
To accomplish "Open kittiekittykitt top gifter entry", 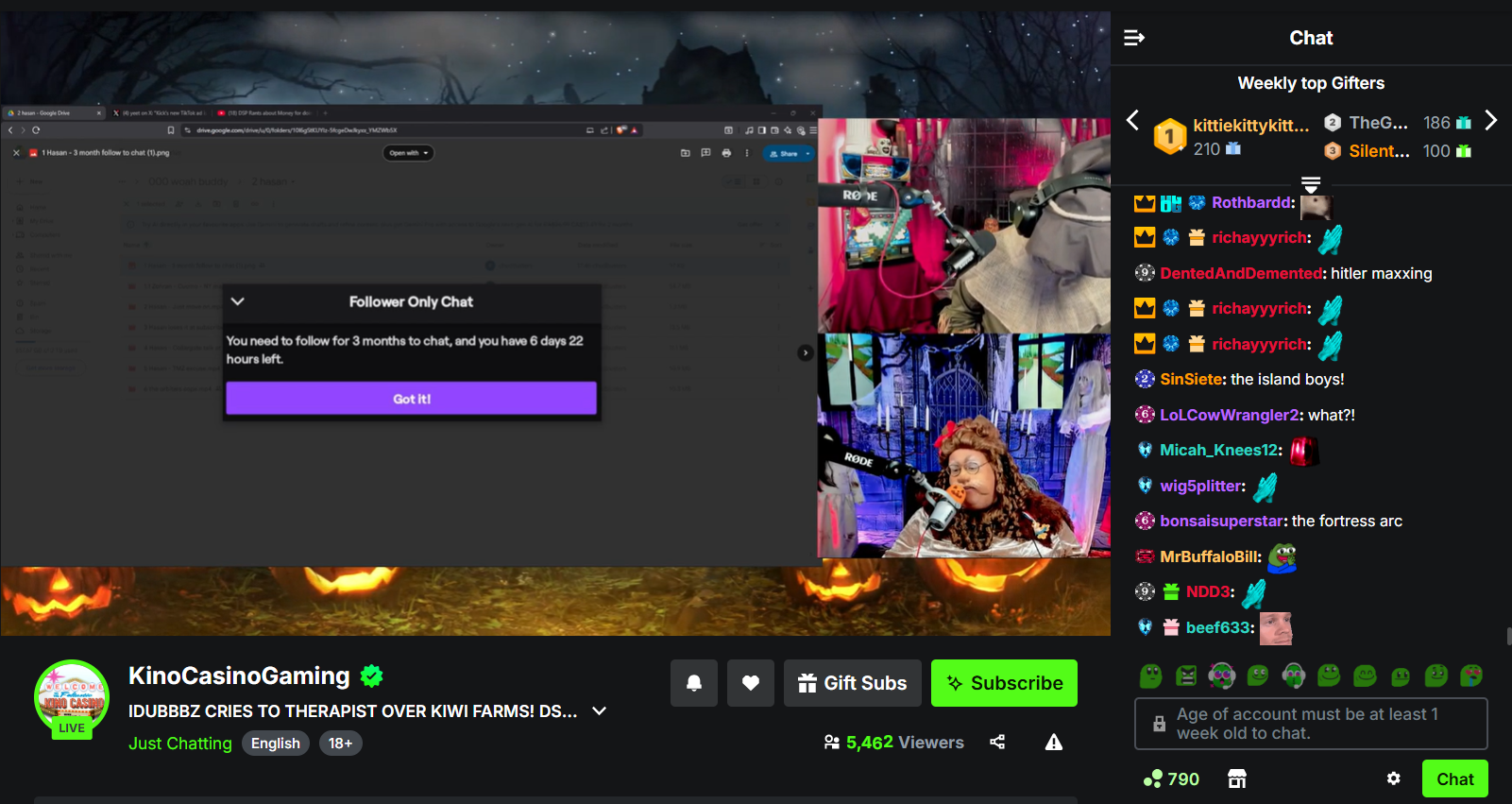I will pyautogui.click(x=1232, y=137).
